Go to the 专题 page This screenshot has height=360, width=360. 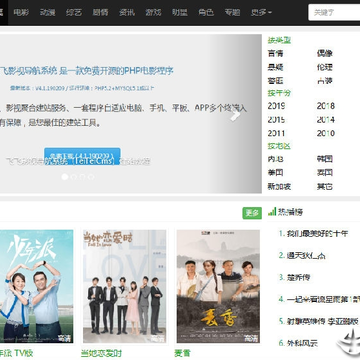point(232,13)
